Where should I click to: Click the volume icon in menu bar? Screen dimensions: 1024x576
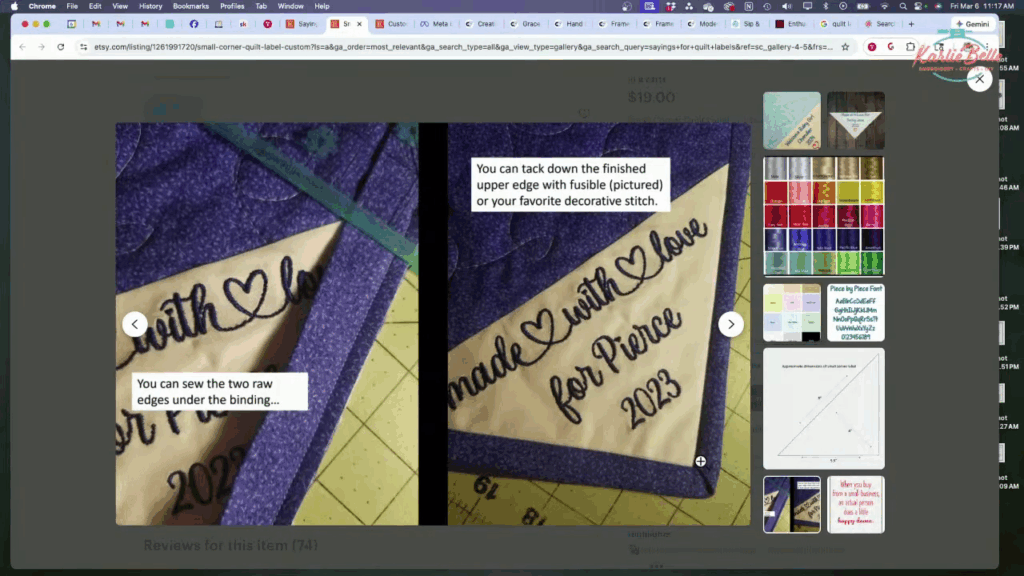click(x=787, y=6)
